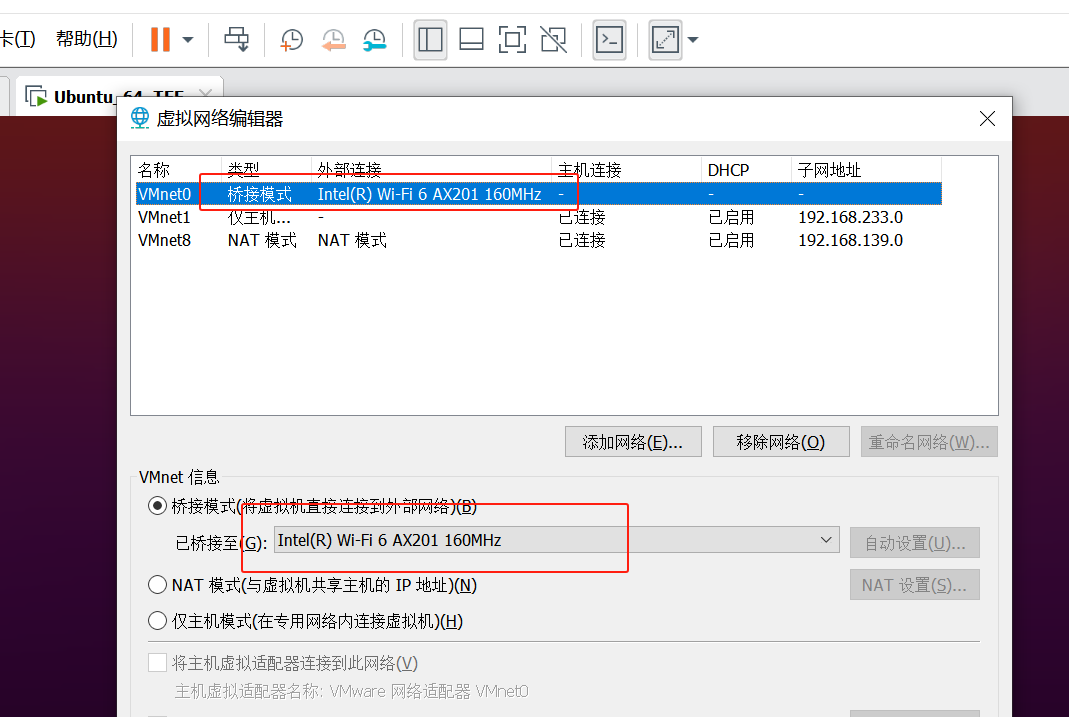Open the stretch mode dropdown arrow
The width and height of the screenshot is (1069, 717).
pos(693,40)
